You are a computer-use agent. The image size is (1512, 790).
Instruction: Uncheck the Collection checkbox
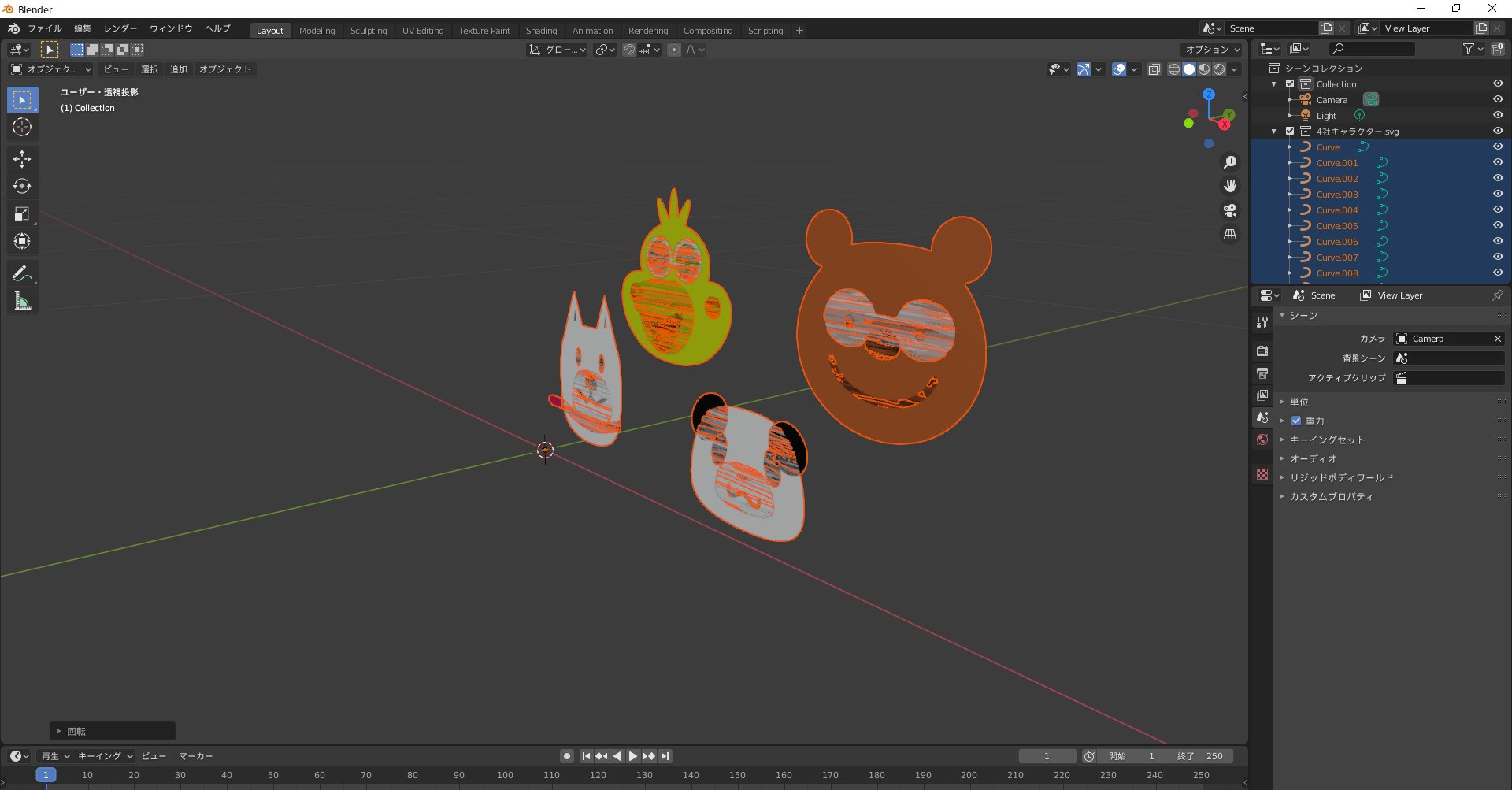[1290, 83]
